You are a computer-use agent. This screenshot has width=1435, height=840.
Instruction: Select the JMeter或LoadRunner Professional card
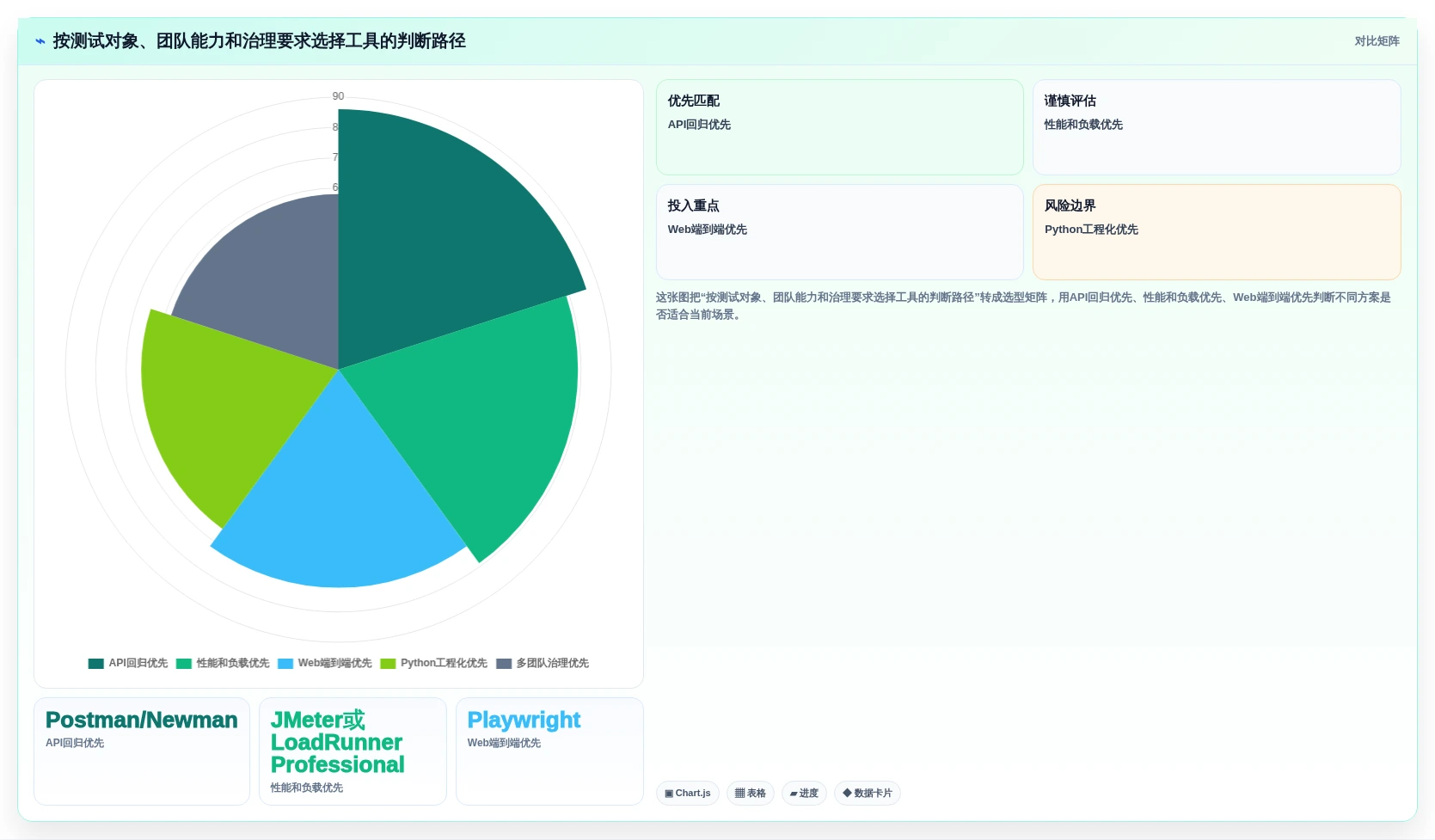(x=353, y=751)
